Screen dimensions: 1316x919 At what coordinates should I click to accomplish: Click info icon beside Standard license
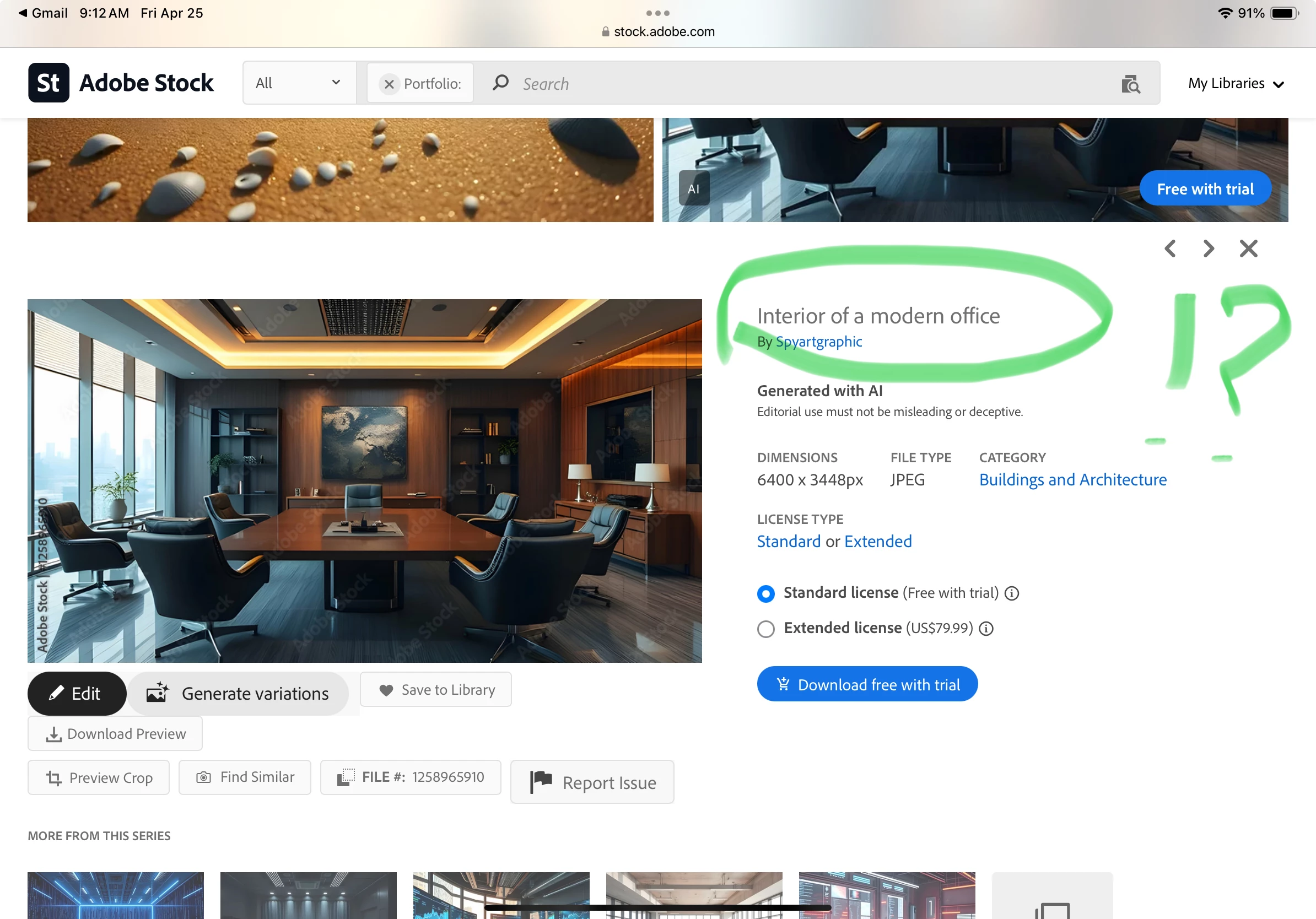point(1012,593)
